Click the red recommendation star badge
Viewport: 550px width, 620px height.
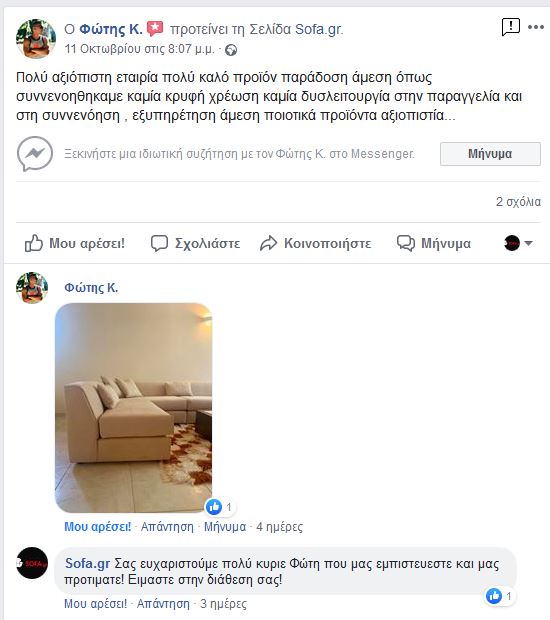(x=155, y=29)
